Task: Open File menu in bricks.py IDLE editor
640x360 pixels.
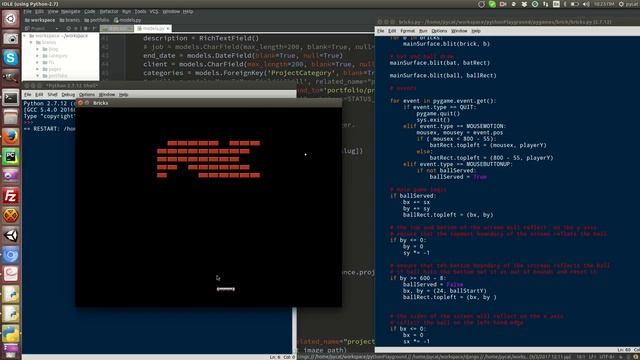Action: pos(380,31)
